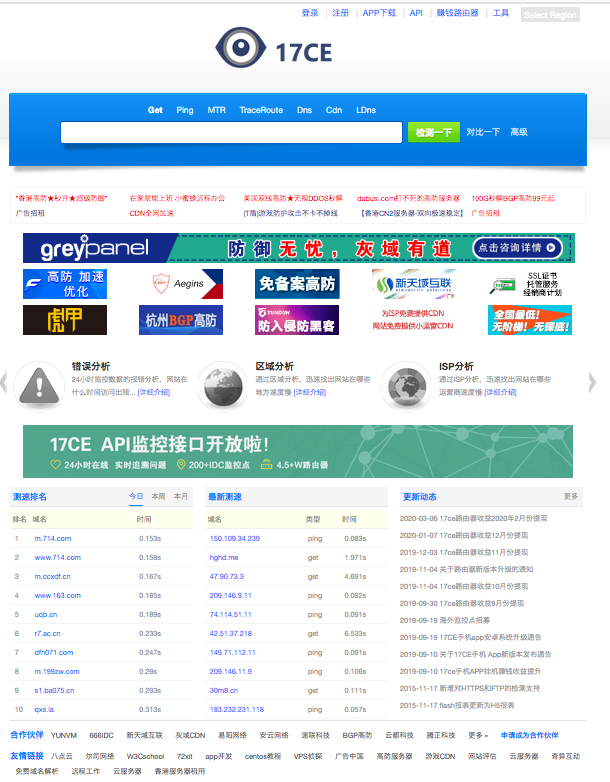
Task: Open the regional analysis globe icon
Action: pyautogui.click(x=222, y=385)
